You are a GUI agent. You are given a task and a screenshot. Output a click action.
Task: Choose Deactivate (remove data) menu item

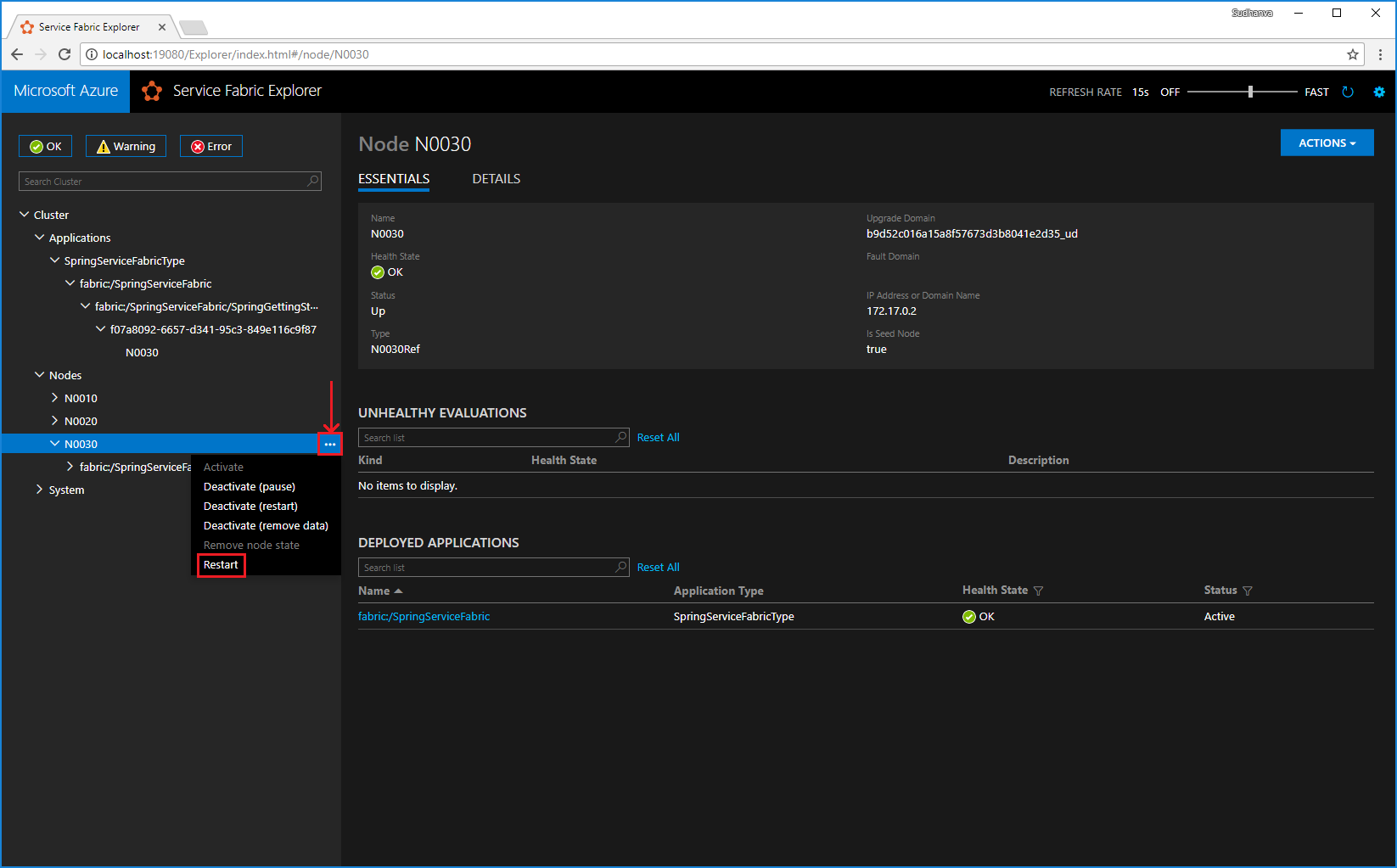(266, 525)
